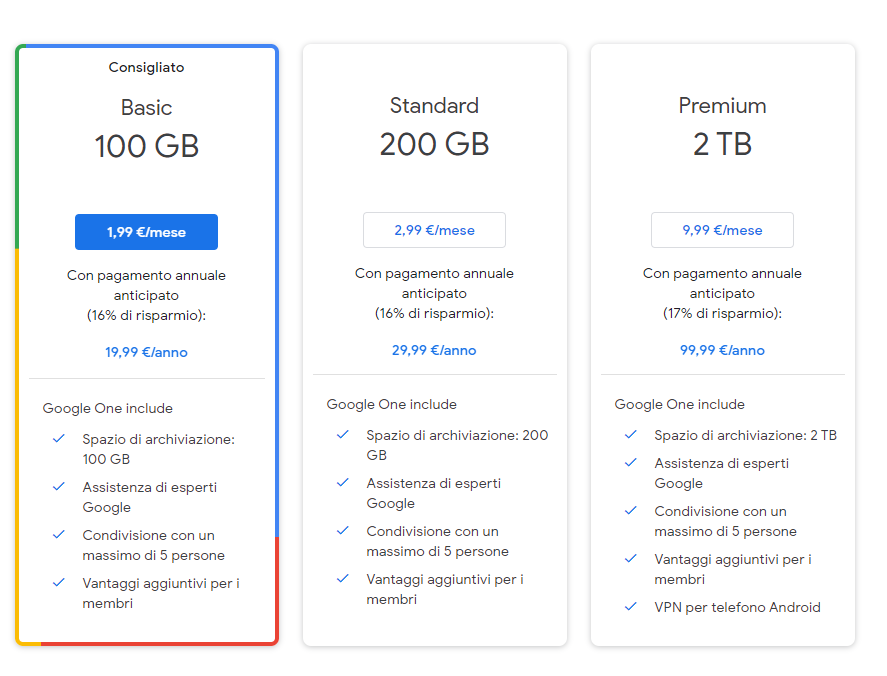Viewport: 887px width, 676px height.
Task: Click checkmark next to Basic 100 GB storage
Action: pyautogui.click(x=59, y=438)
